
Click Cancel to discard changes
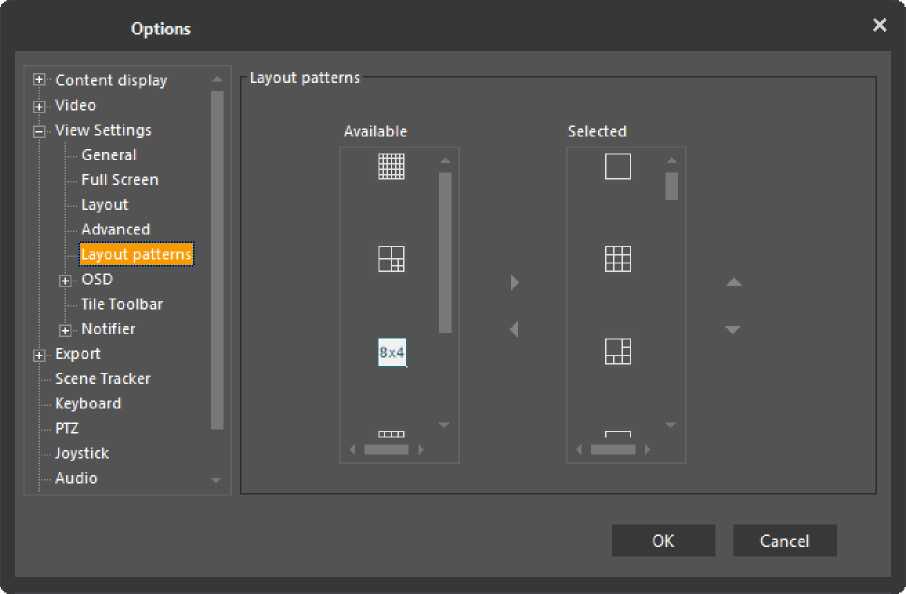(784, 541)
